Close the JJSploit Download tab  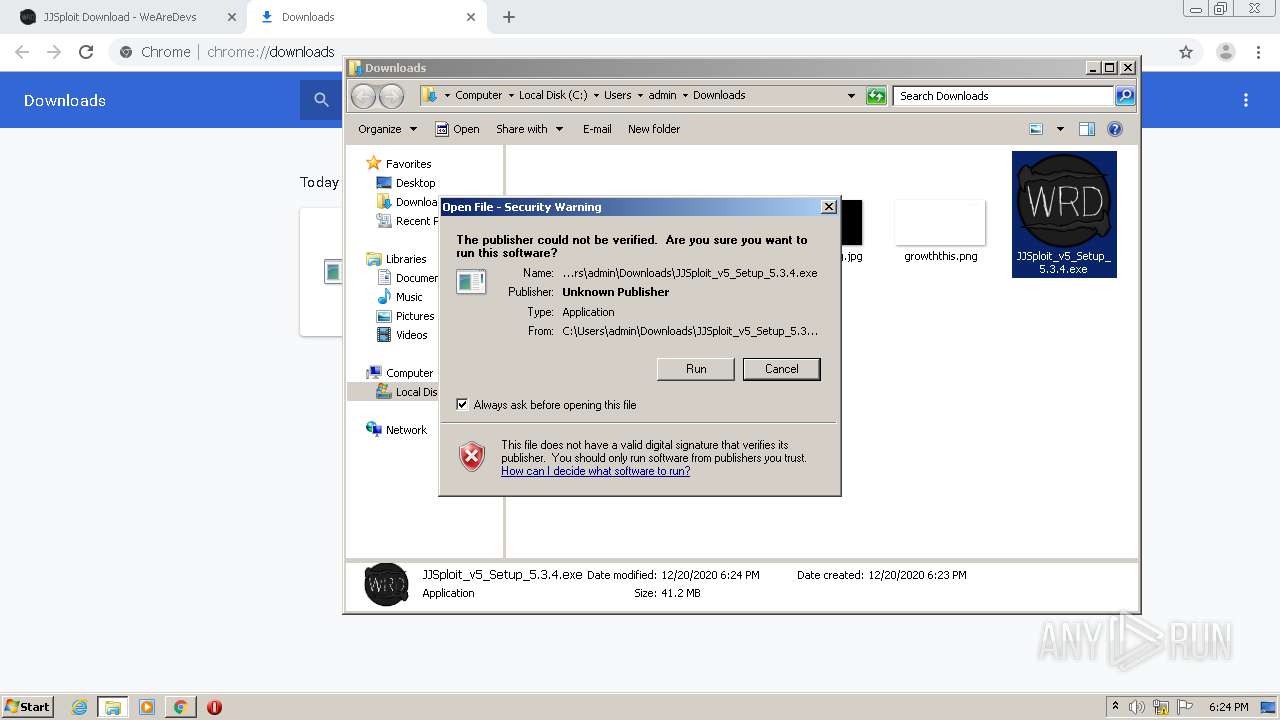point(232,17)
